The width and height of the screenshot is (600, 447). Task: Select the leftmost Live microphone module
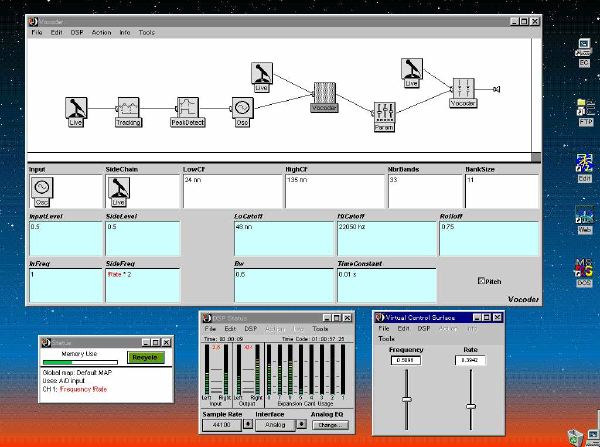(x=77, y=108)
